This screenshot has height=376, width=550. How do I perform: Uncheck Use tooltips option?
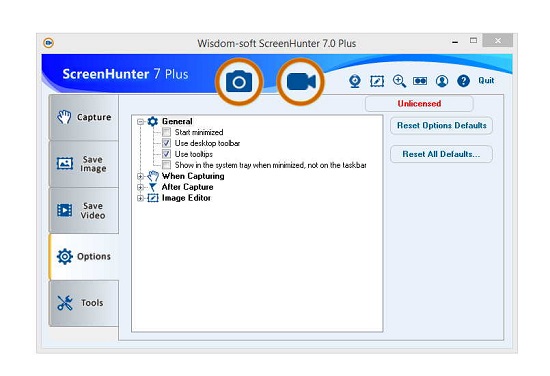[167, 154]
